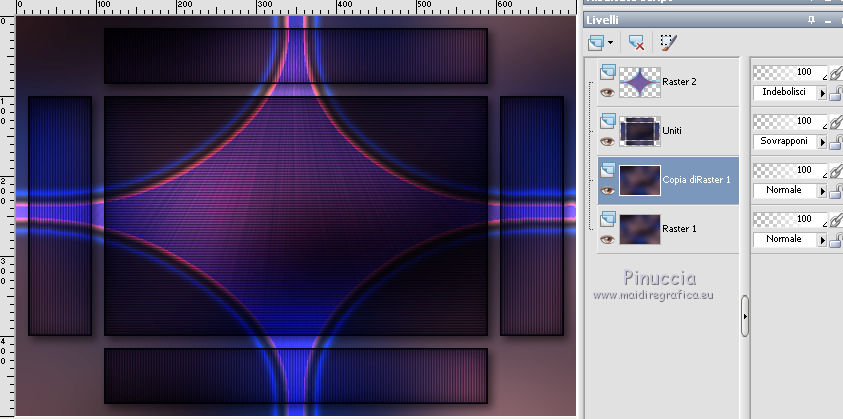The width and height of the screenshot is (843, 419).
Task: Adjust the Copia diRaster 1 opacity slider
Action: pos(789,171)
